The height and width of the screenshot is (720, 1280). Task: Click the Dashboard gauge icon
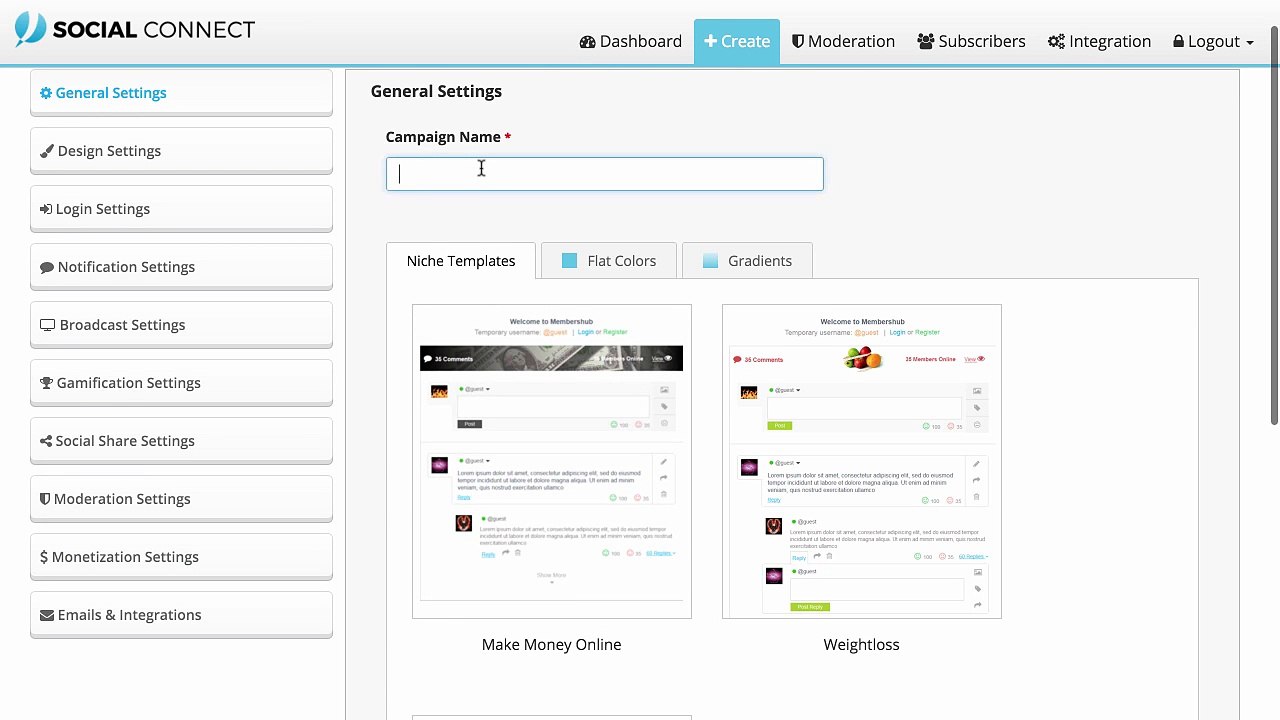[587, 41]
